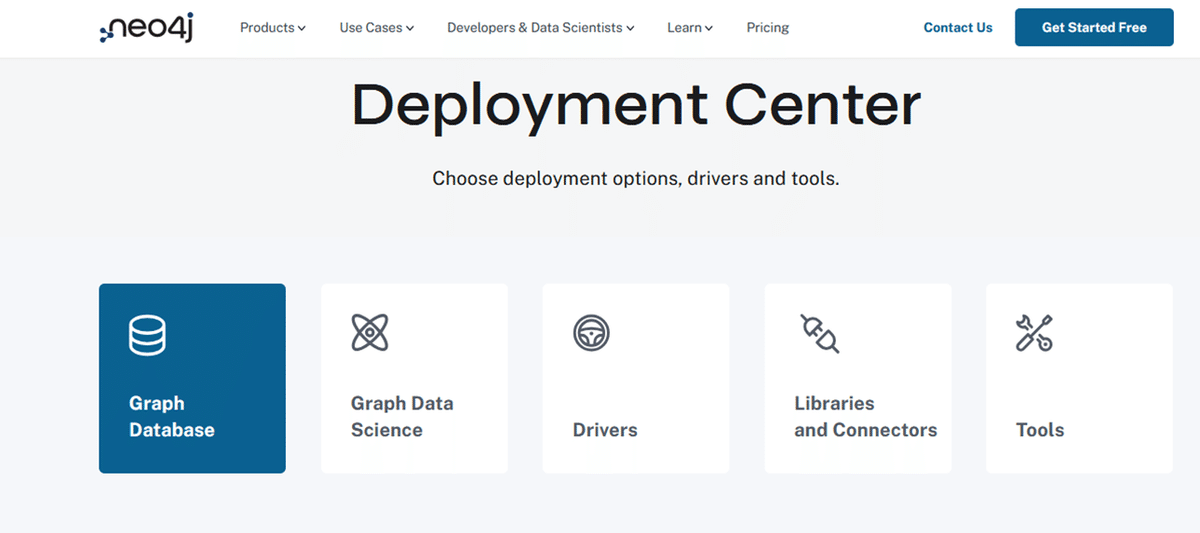The width and height of the screenshot is (1200, 533).
Task: Click the steering wheel icon on Drivers card
Action: [591, 332]
